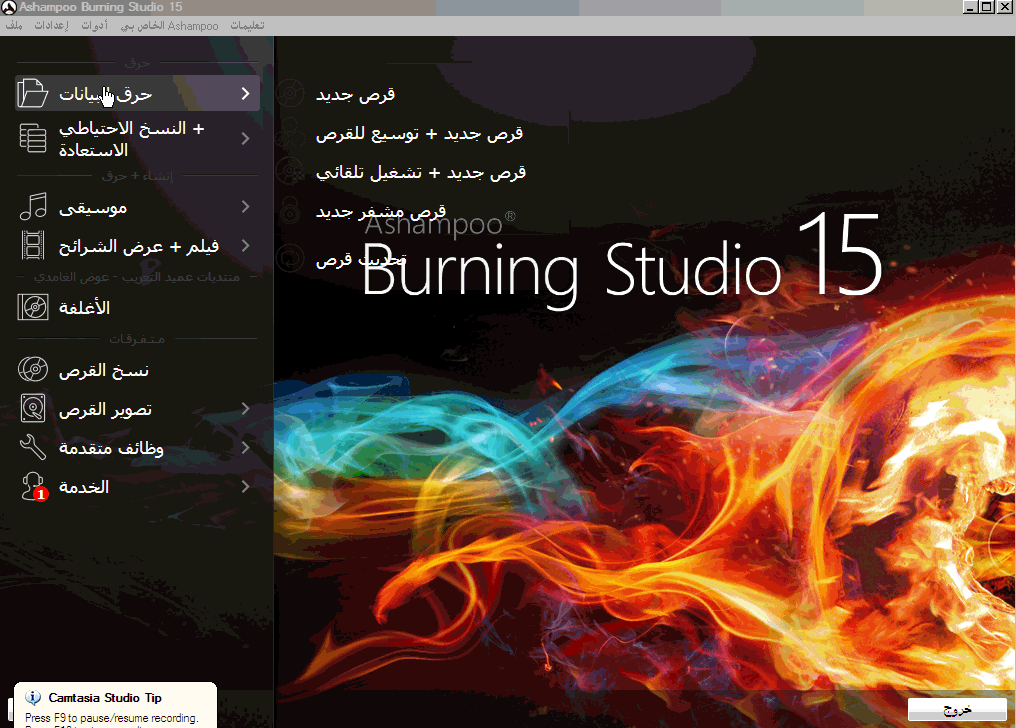Expand the chevron beside موسيقى
Viewport: 1016px width, 728px height.
pos(245,208)
